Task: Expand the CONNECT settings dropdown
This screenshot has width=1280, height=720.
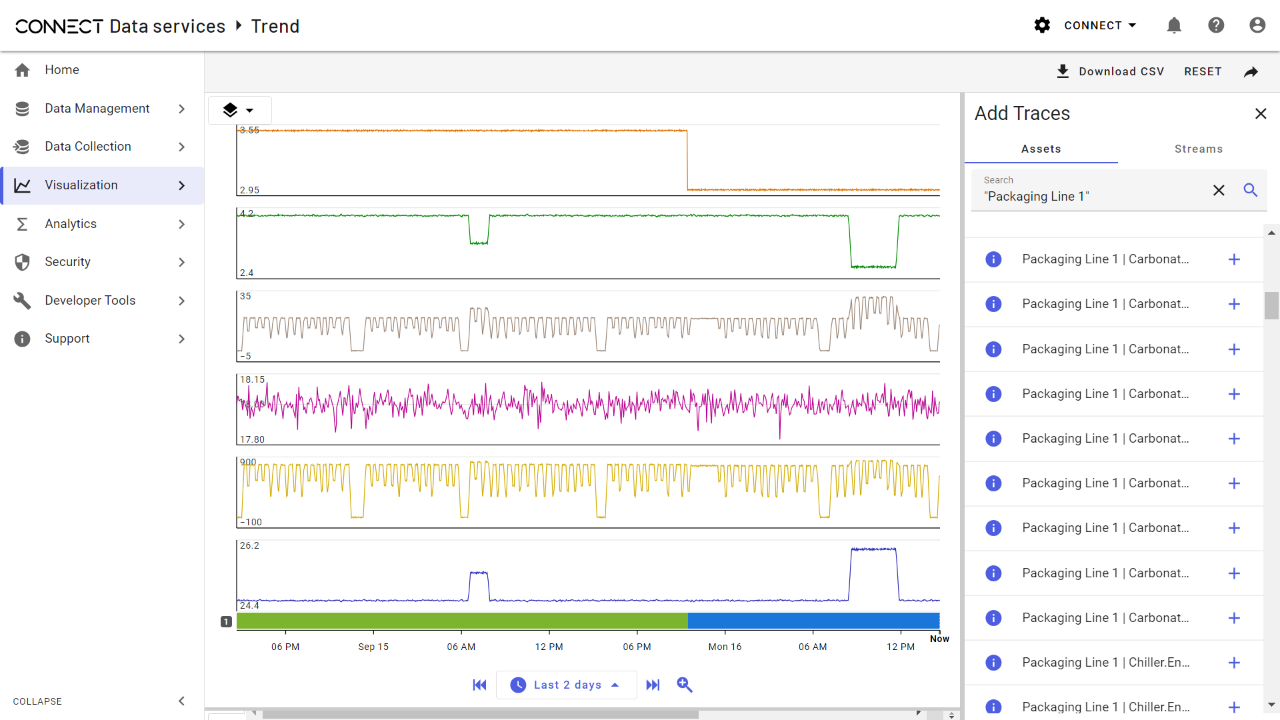Action: 1086,26
